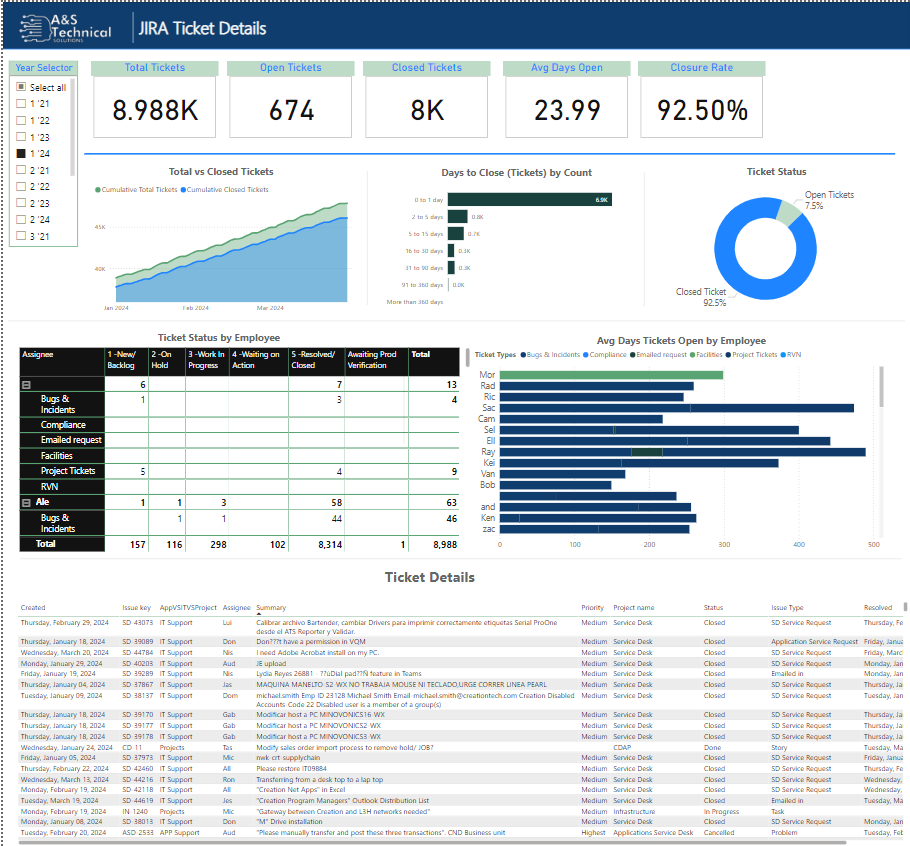Click issue key SD-43073 in ticket table
The image size is (910, 846).
[x=138, y=623]
